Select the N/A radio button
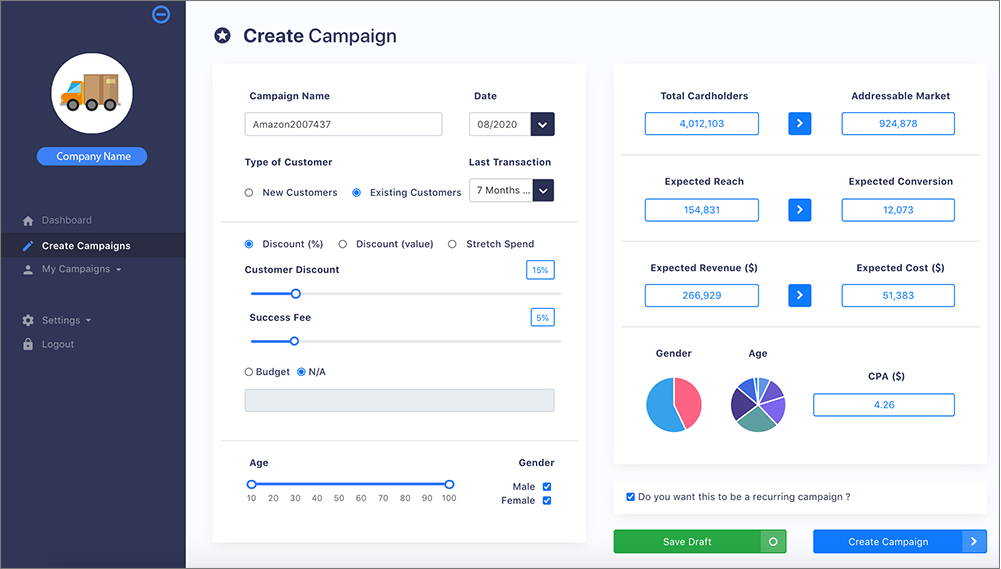 point(301,372)
